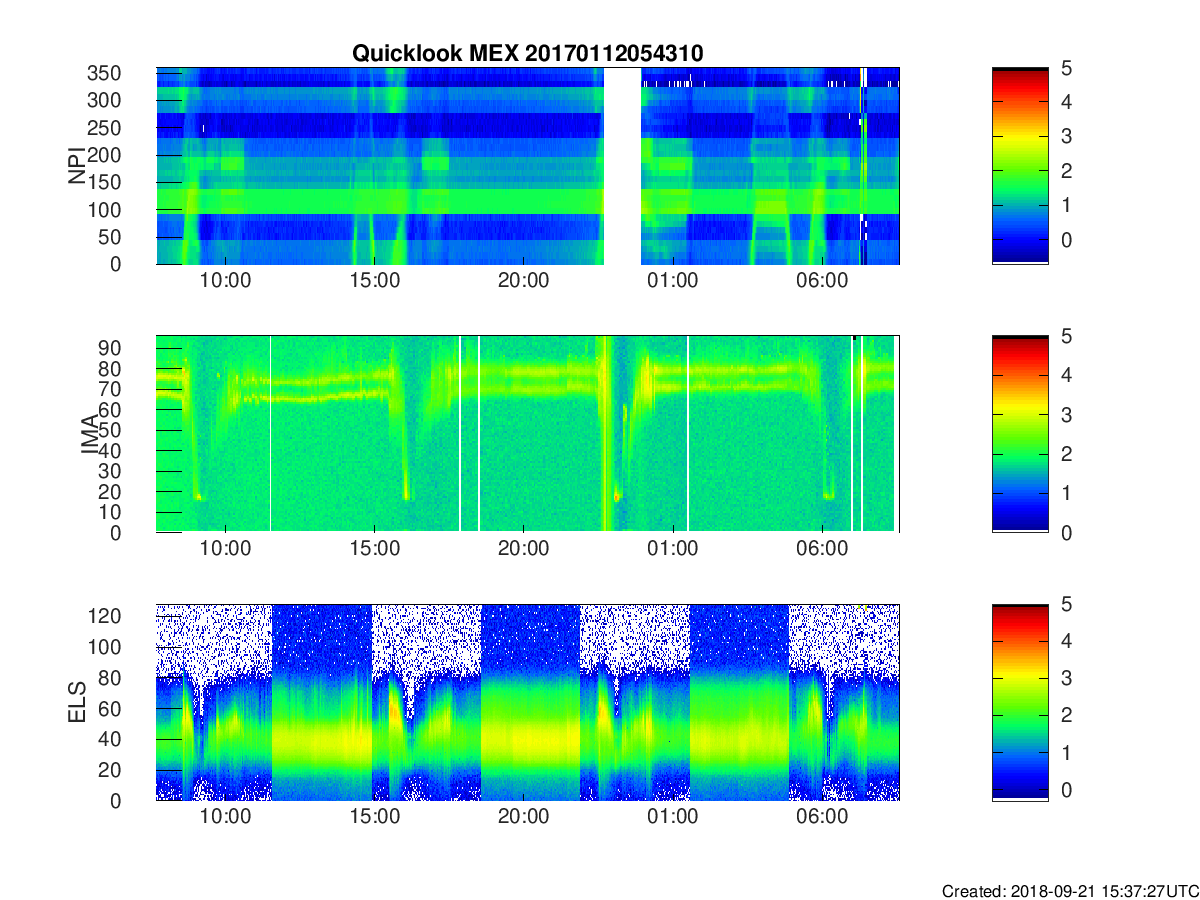The image size is (1200, 900).
Task: Click the IMA panel colorbar
Action: [1019, 434]
